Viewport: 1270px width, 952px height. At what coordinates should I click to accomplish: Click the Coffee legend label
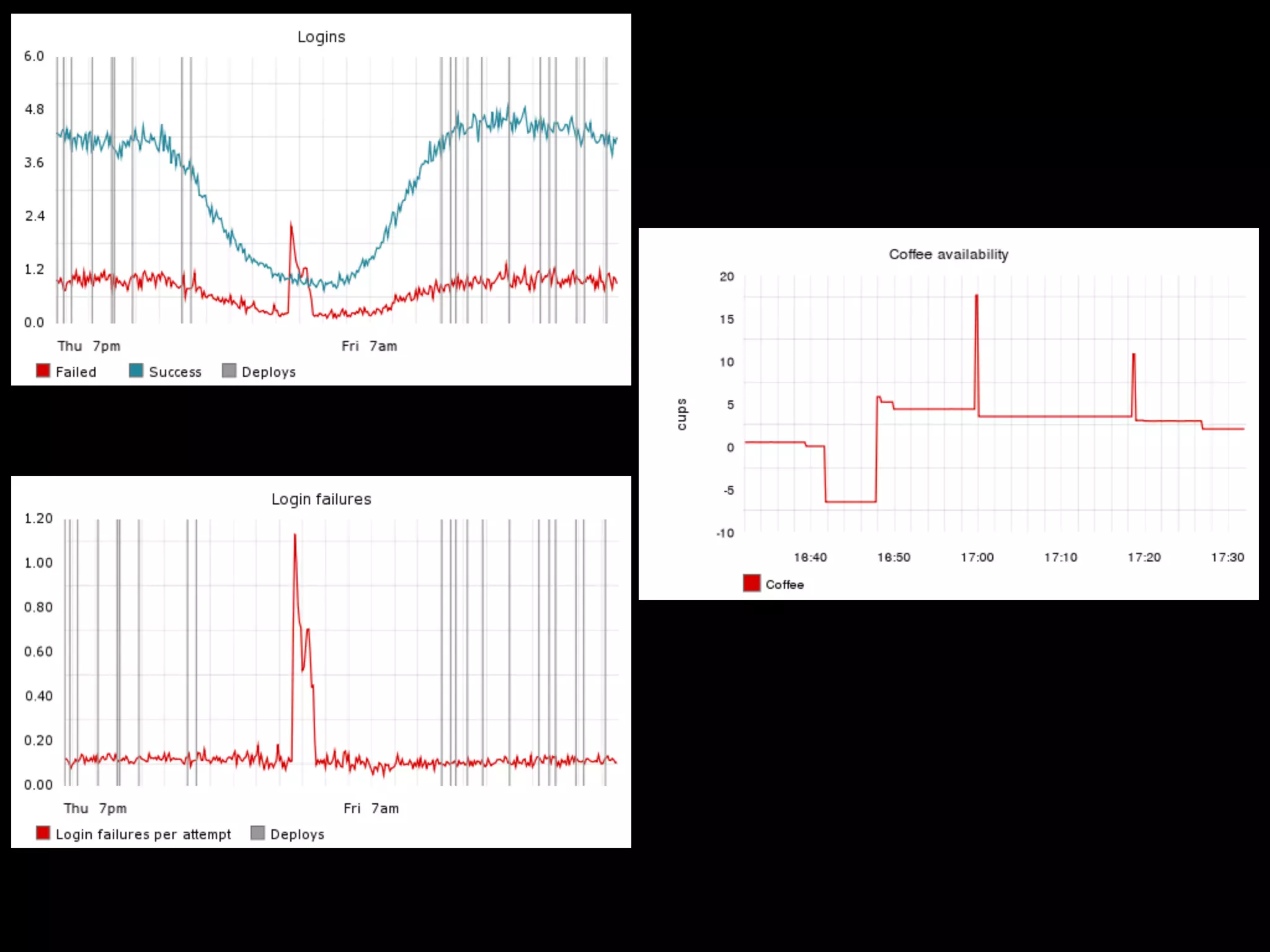[784, 584]
